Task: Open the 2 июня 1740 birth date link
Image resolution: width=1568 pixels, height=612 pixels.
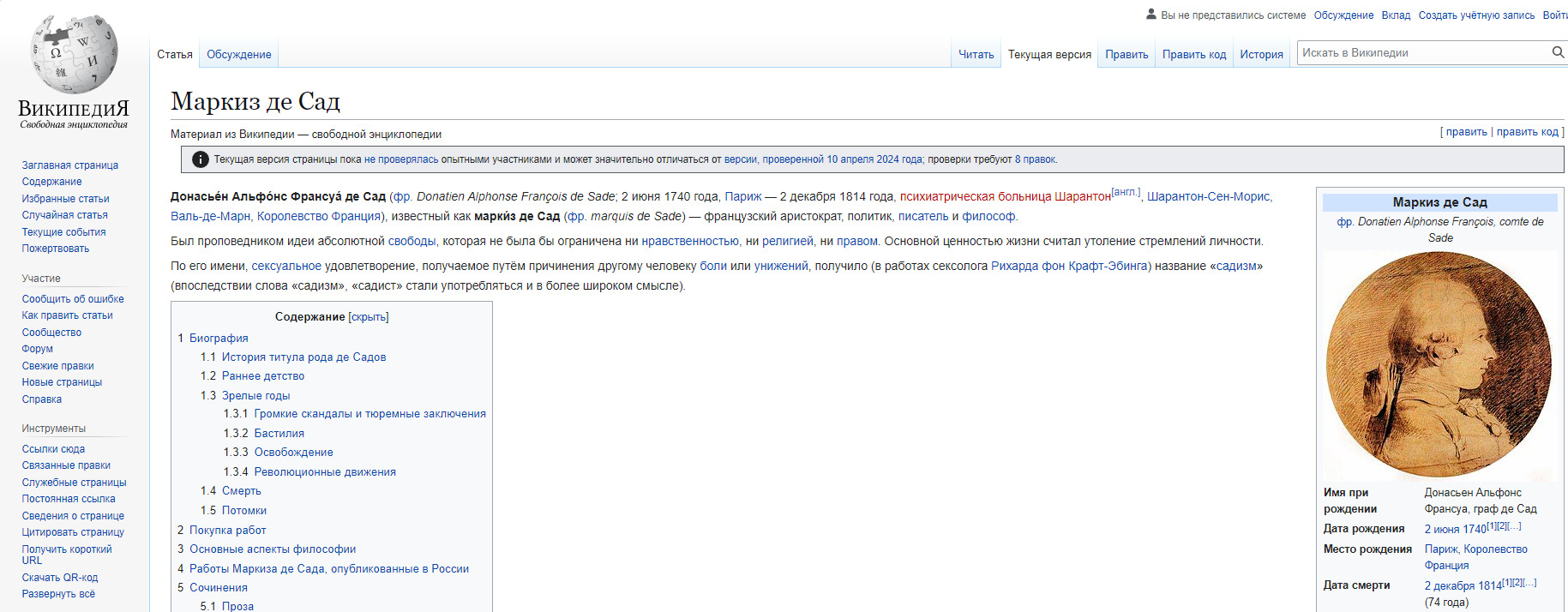Action: (x=1455, y=530)
